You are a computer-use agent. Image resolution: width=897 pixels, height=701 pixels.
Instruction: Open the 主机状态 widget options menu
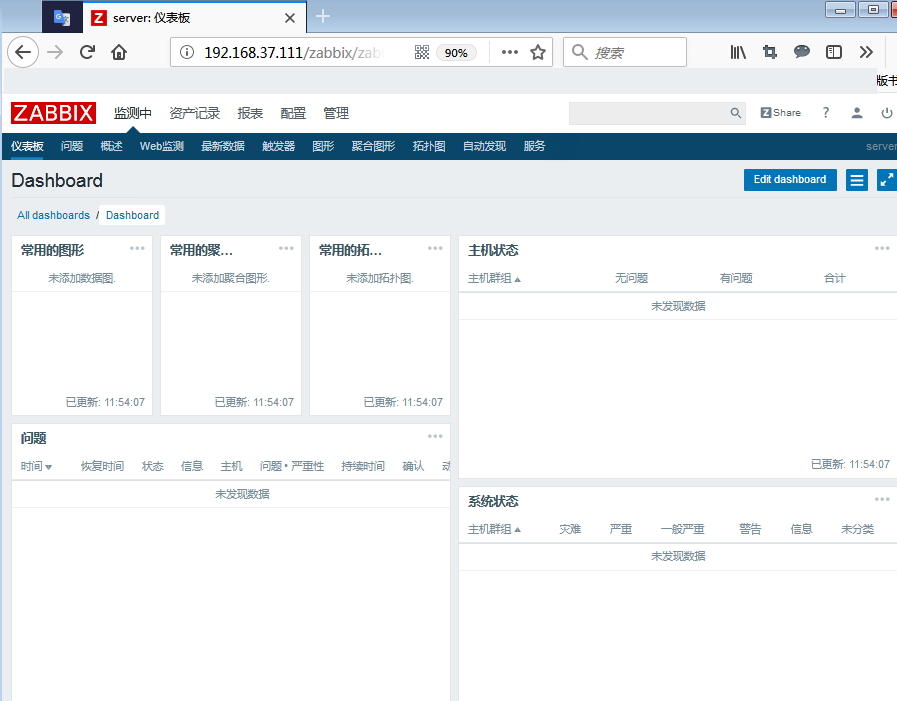click(882, 249)
